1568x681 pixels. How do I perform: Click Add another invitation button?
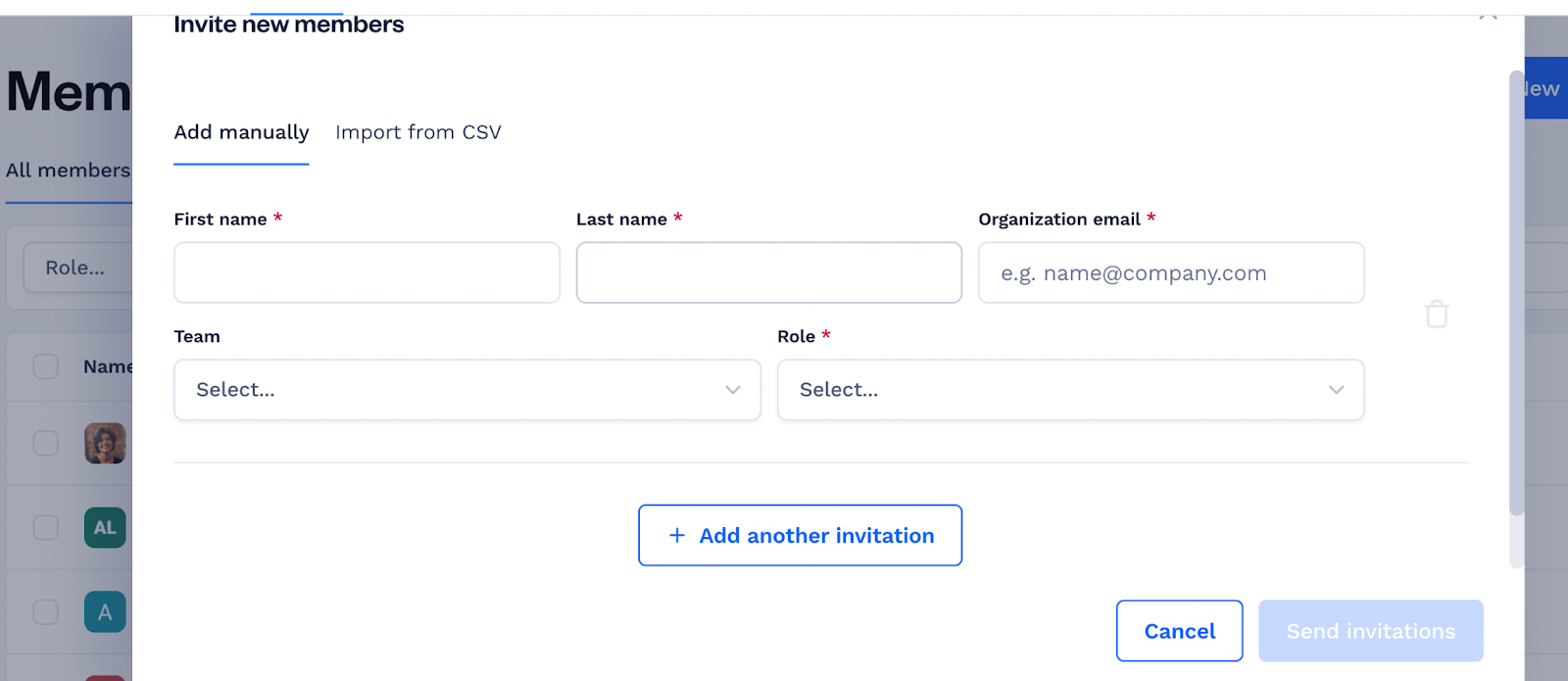[800, 535]
